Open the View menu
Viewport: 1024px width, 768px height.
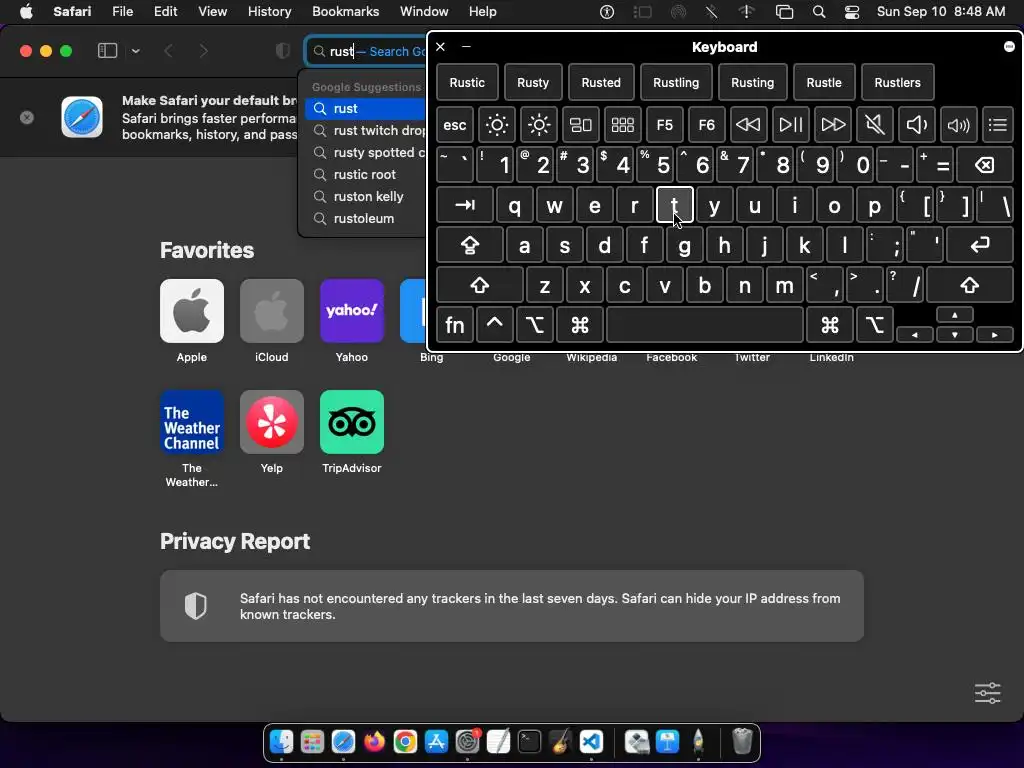213,12
